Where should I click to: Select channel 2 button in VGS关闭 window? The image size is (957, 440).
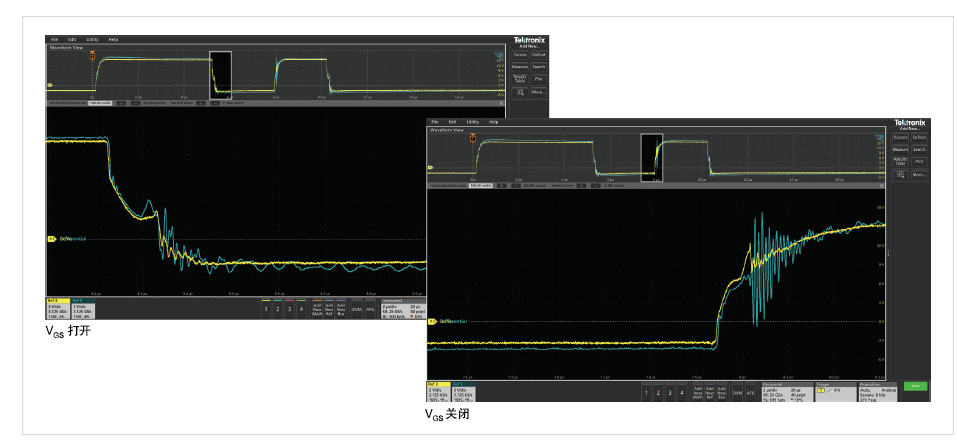click(x=658, y=392)
